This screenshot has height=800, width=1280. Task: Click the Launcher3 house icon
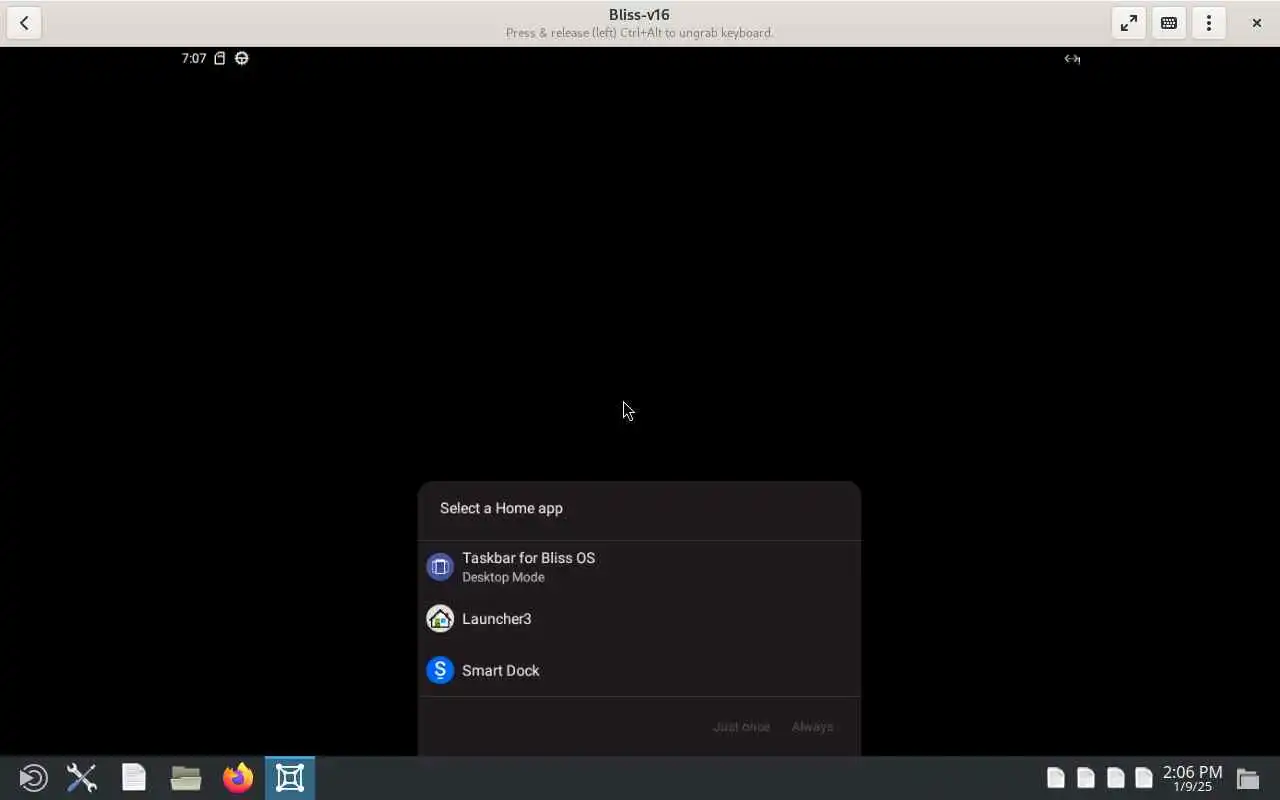pyautogui.click(x=440, y=619)
